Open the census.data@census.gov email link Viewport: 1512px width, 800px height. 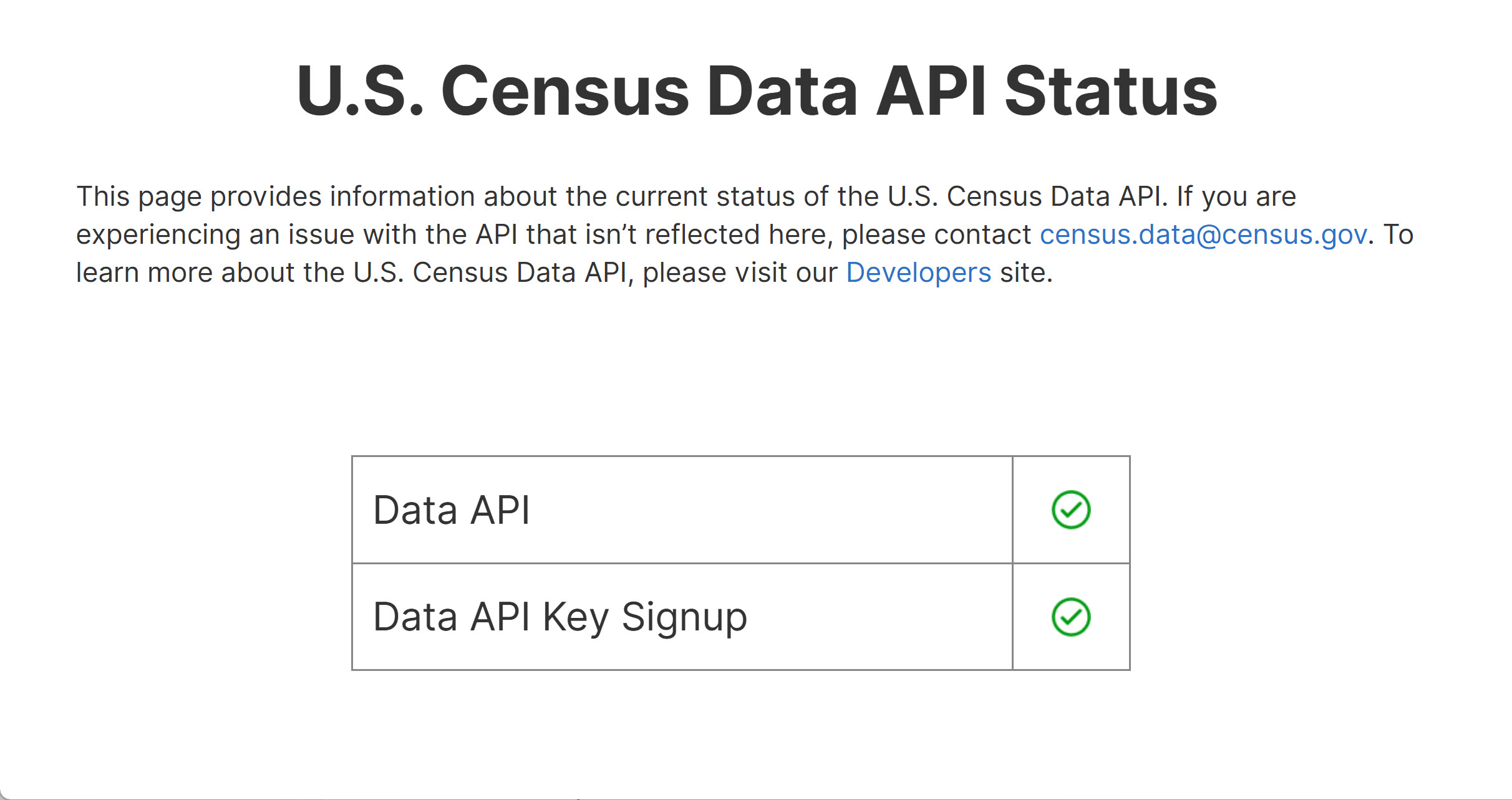pyautogui.click(x=1203, y=235)
